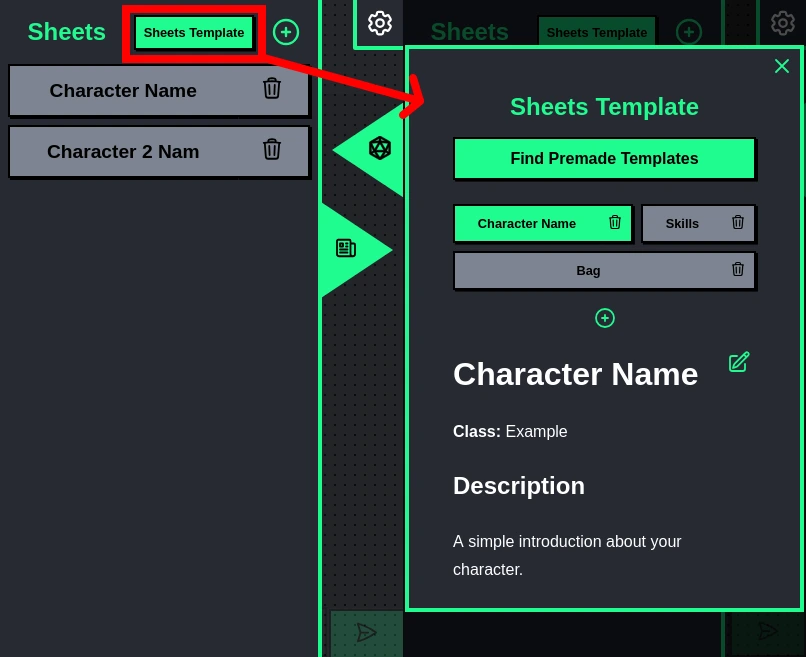Click the Sheets heading in left panel
The image size is (806, 657).
click(67, 32)
